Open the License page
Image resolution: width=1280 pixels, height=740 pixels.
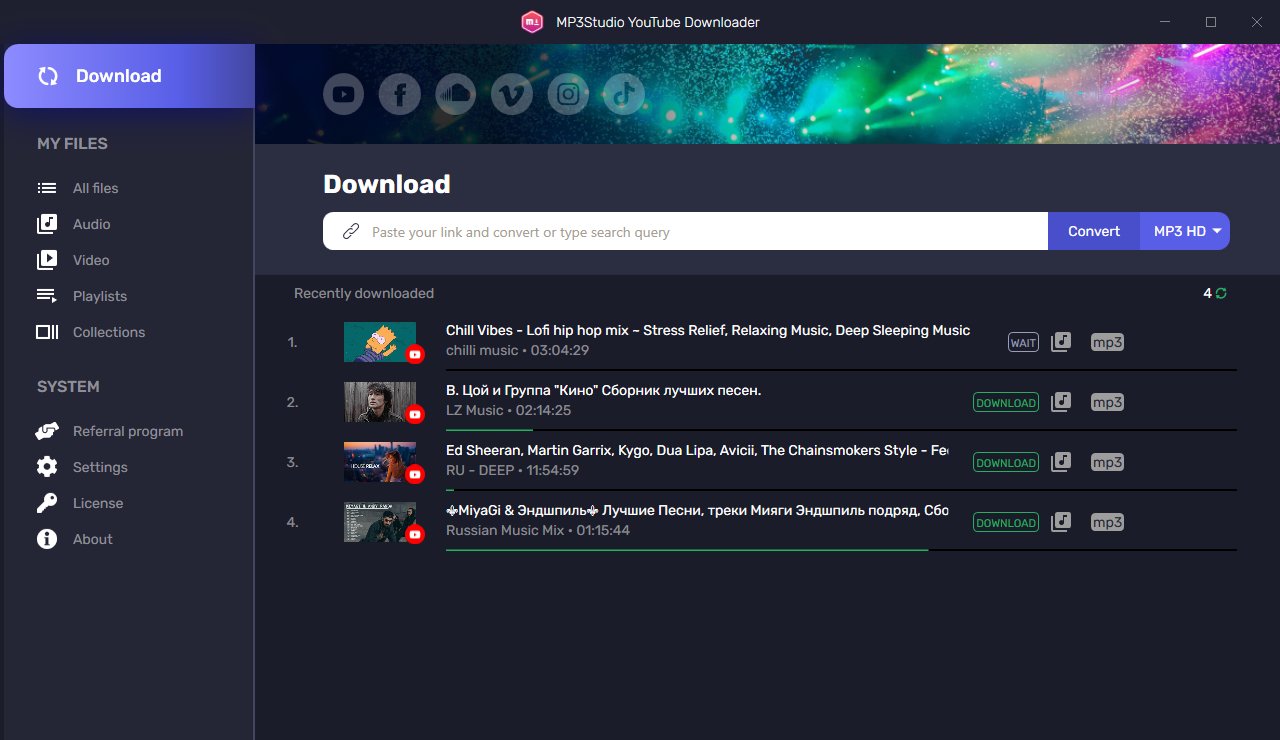point(98,503)
